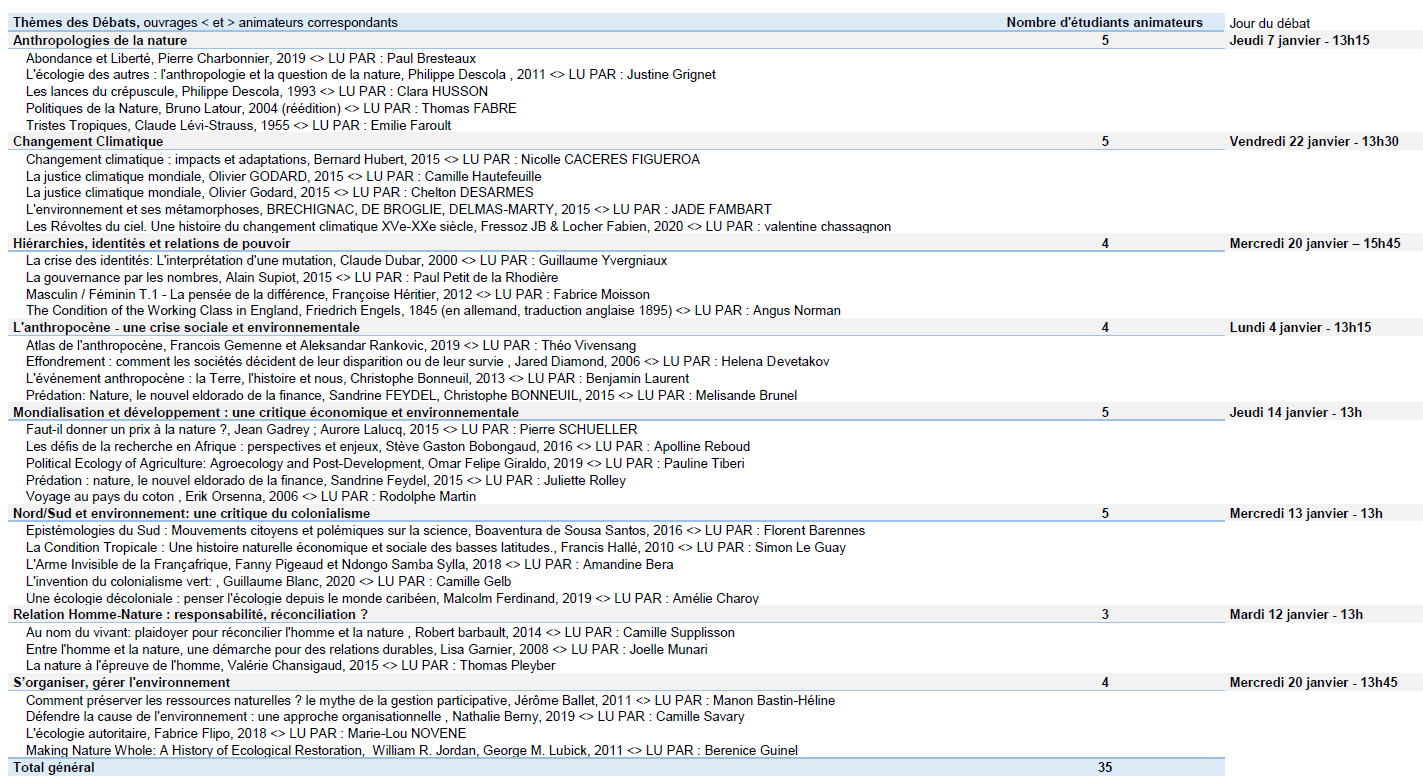The width and height of the screenshot is (1423, 779).
Task: Select the total value 35 cell
Action: (x=1104, y=767)
